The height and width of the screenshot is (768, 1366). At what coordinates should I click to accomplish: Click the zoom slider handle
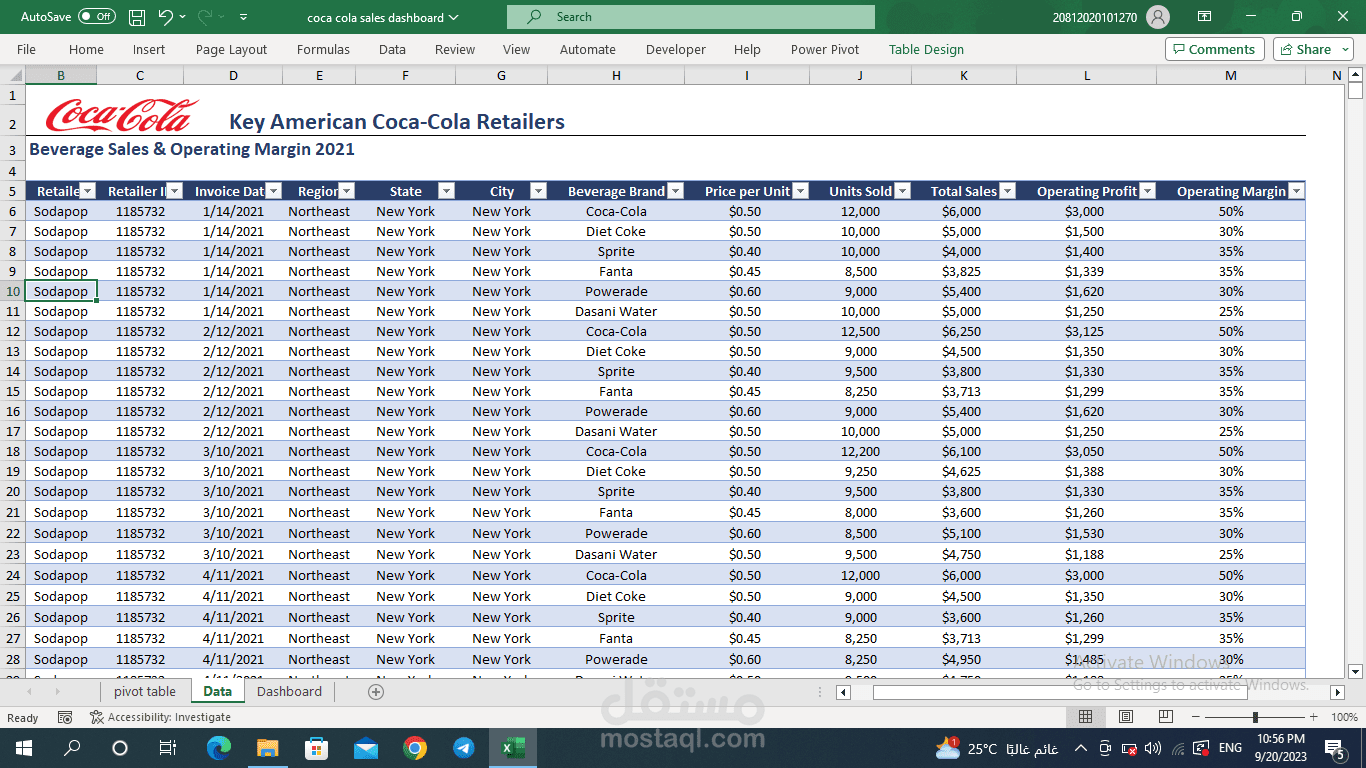point(1255,717)
